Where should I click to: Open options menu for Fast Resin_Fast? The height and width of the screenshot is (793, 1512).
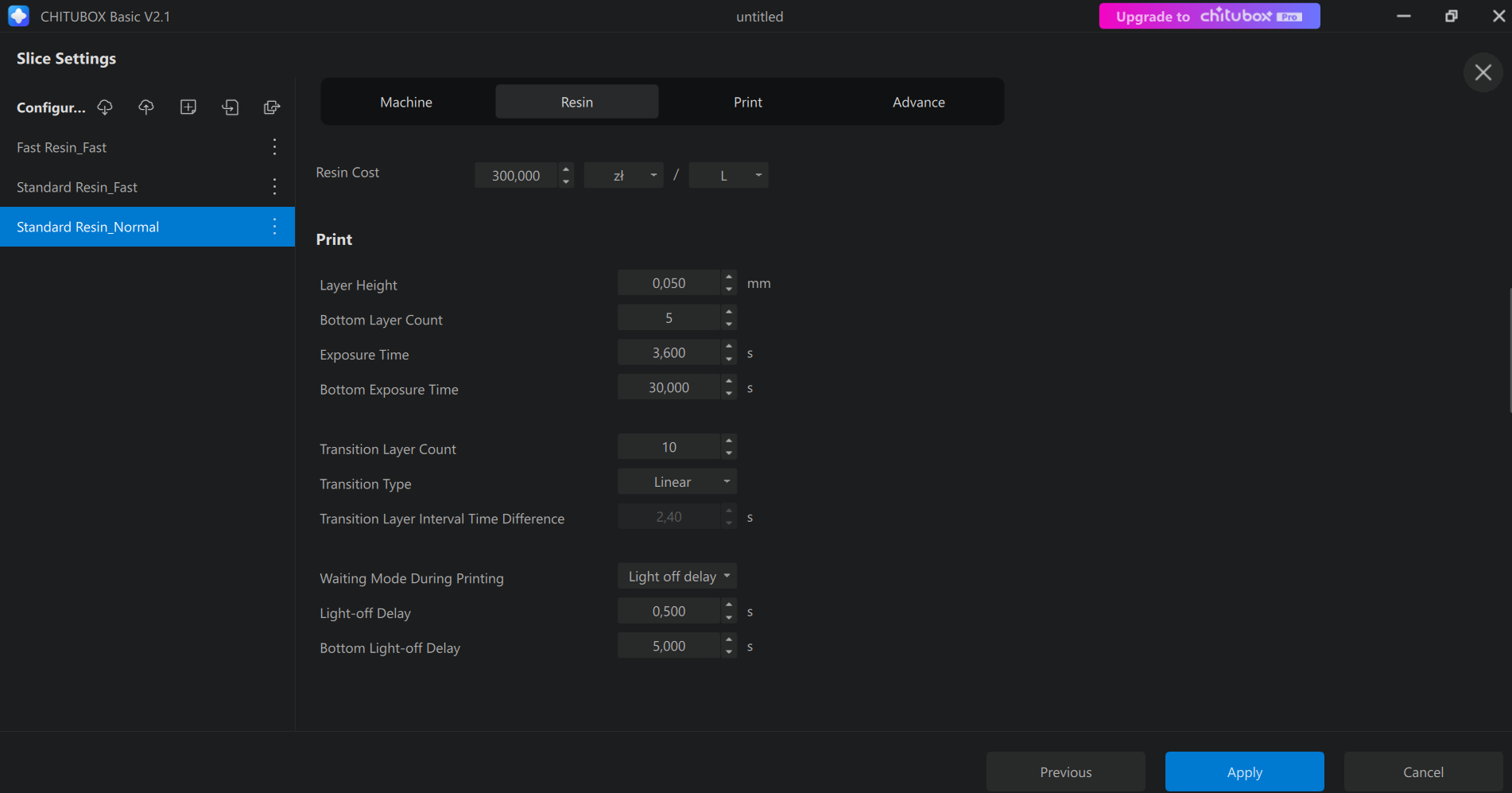[274, 147]
